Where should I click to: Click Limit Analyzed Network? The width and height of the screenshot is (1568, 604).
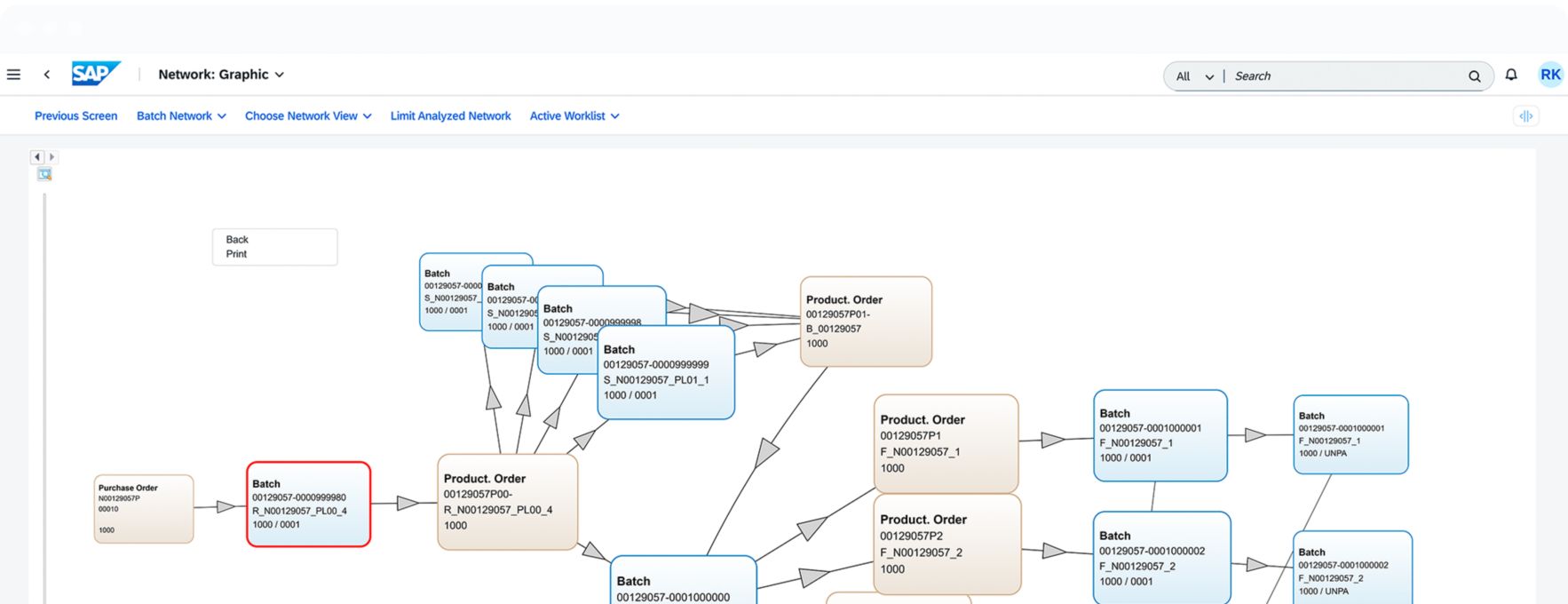[450, 116]
